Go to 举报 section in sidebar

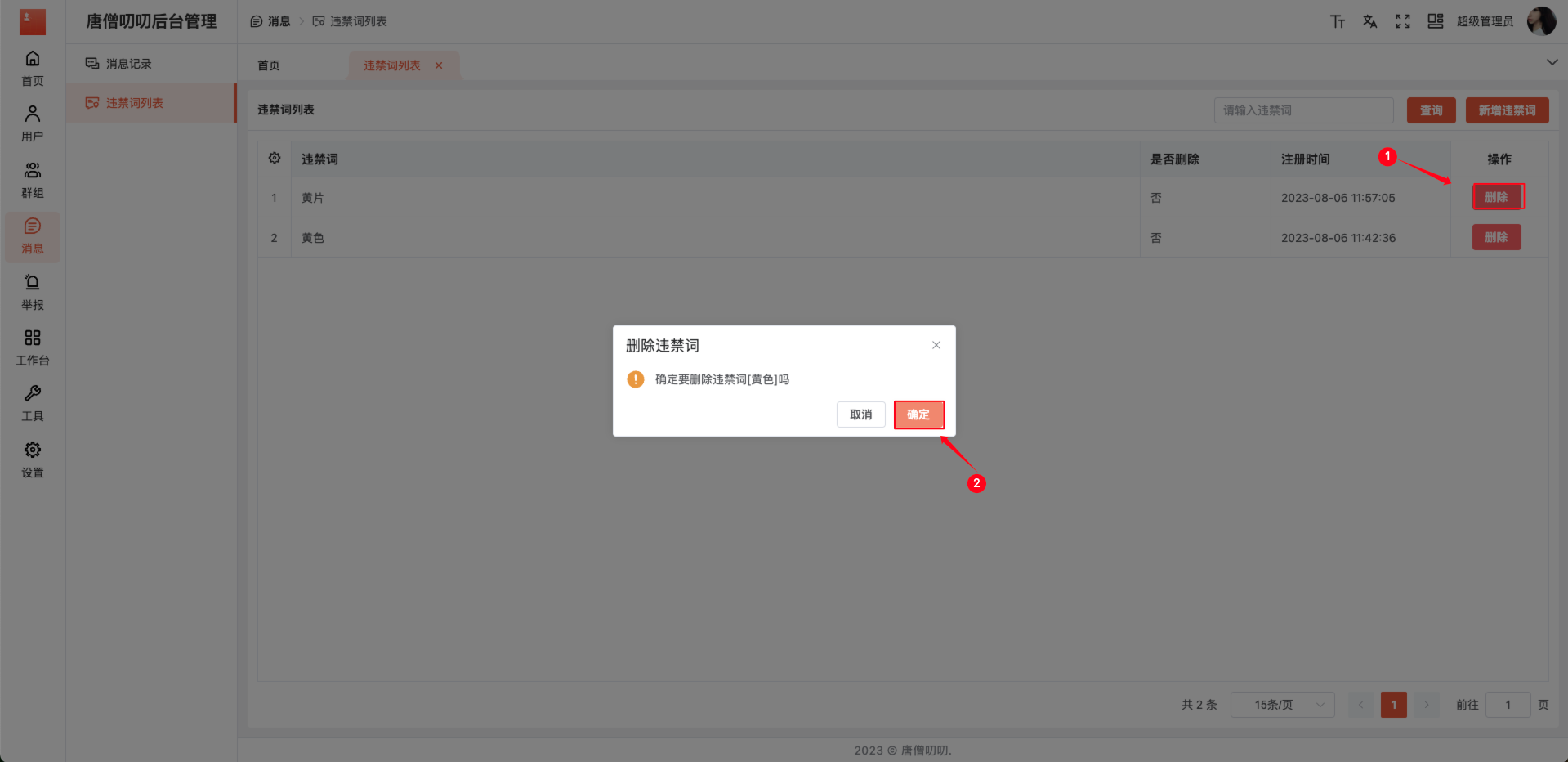pyautogui.click(x=32, y=293)
